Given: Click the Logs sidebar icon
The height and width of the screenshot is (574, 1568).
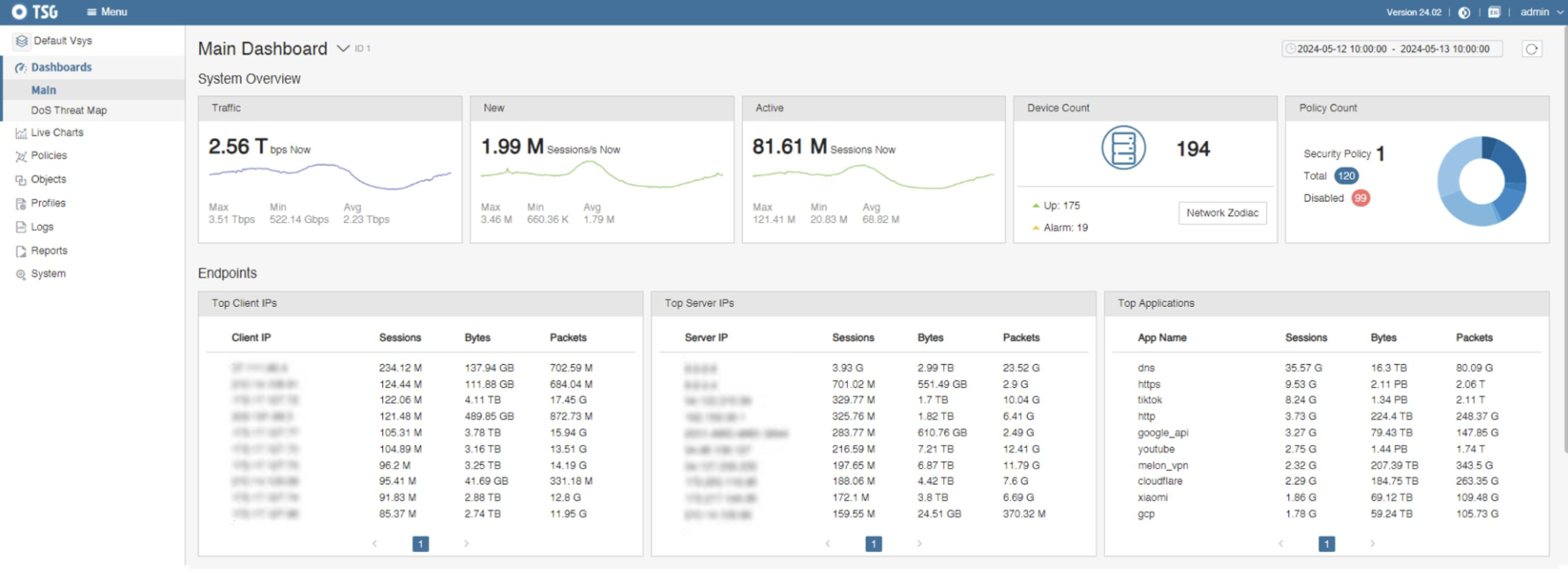Looking at the screenshot, I should pyautogui.click(x=20, y=227).
